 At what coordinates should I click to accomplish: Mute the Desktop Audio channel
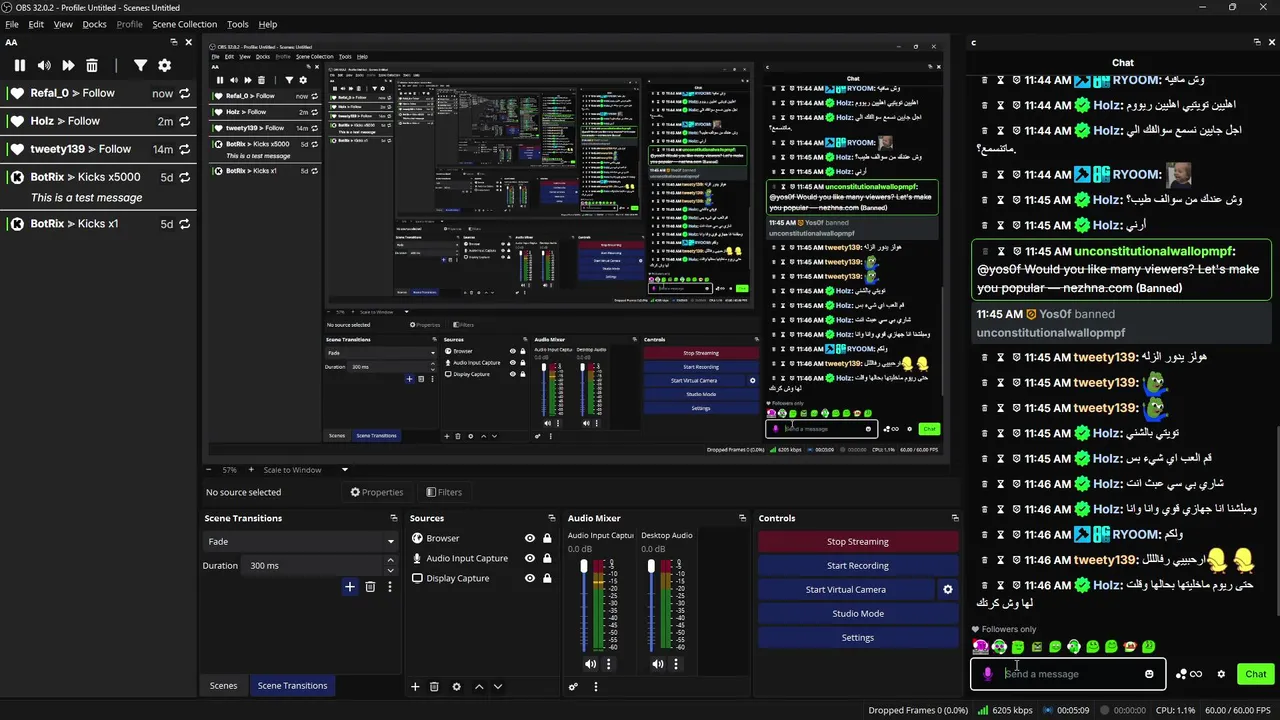pyautogui.click(x=658, y=664)
